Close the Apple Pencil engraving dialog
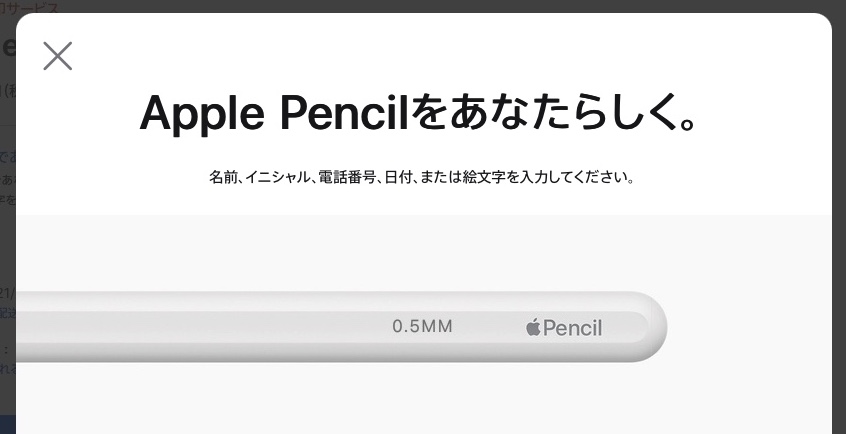 (58, 56)
